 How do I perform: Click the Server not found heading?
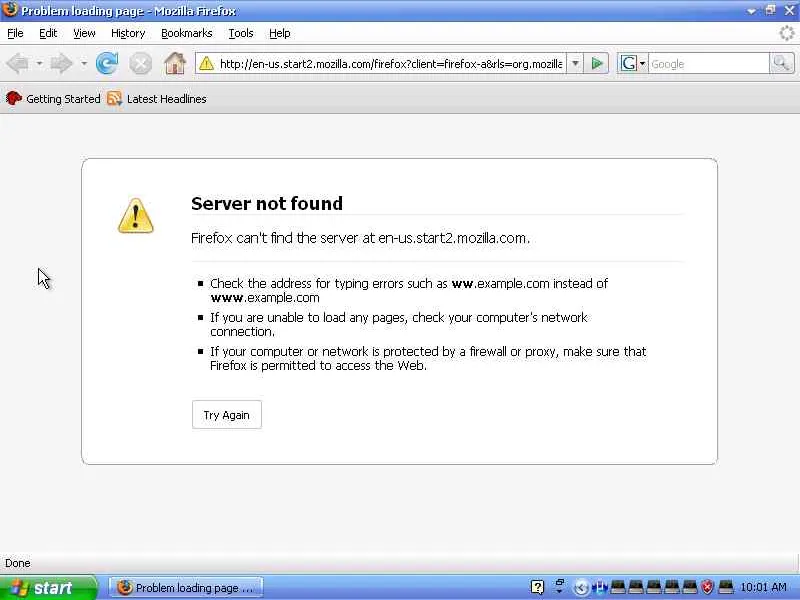[x=267, y=204]
